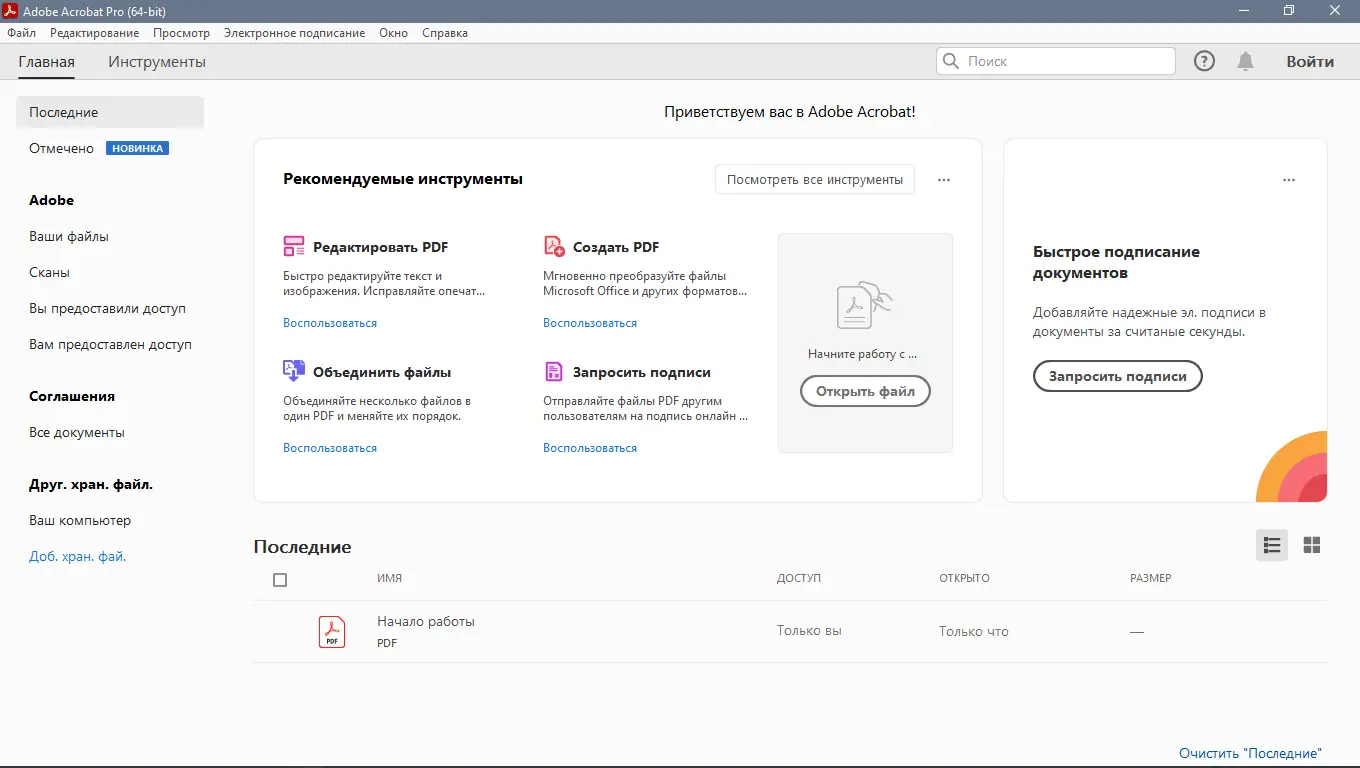Open the help question mark icon
This screenshot has width=1360, height=768.
[x=1203, y=61]
